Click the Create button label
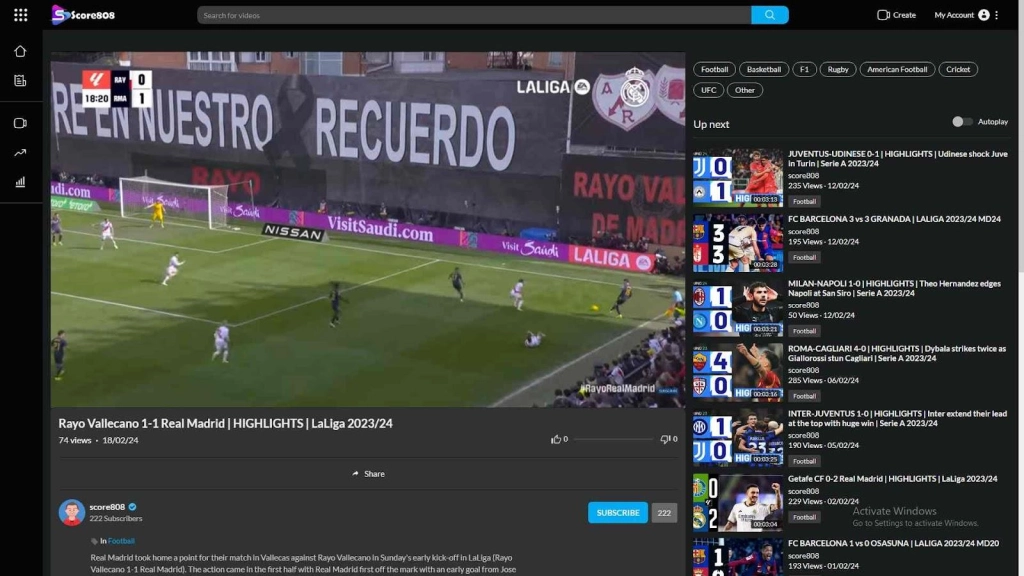The image size is (1024, 576). pyautogui.click(x=904, y=15)
